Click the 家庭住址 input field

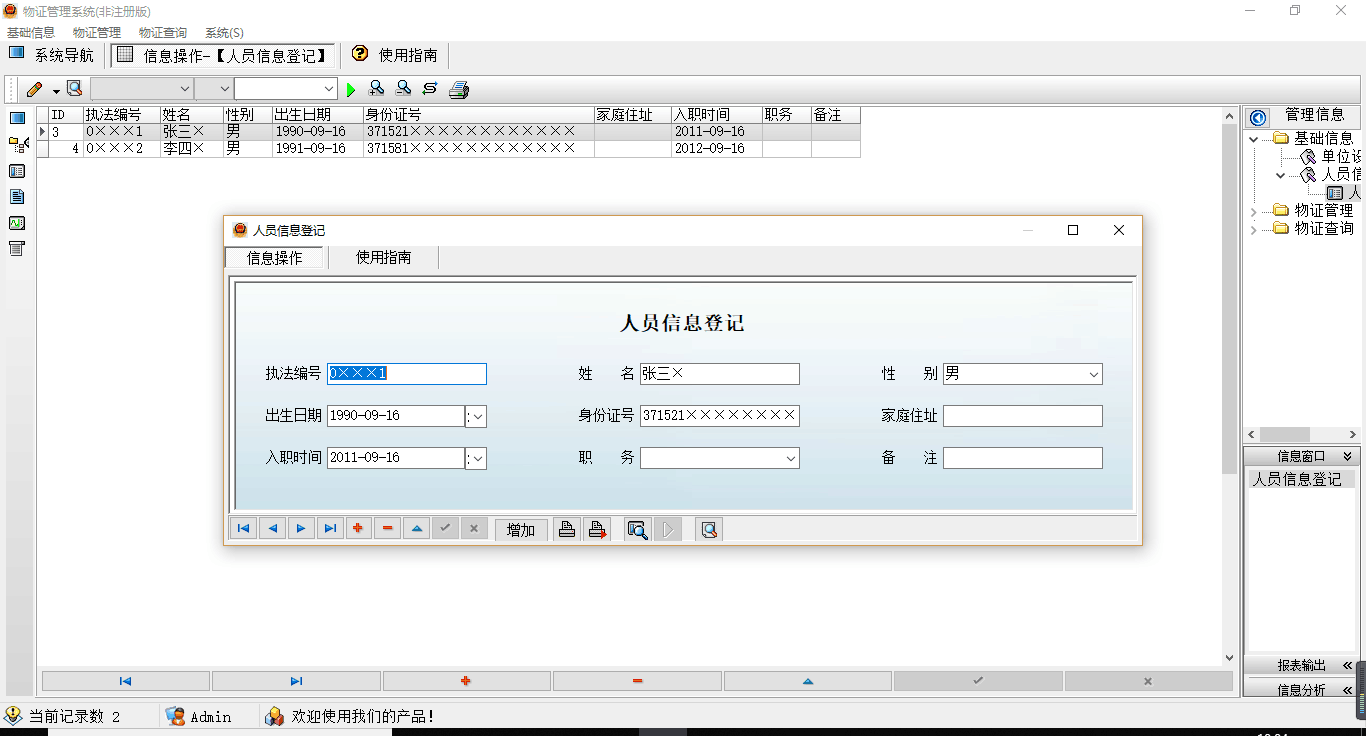point(1023,416)
